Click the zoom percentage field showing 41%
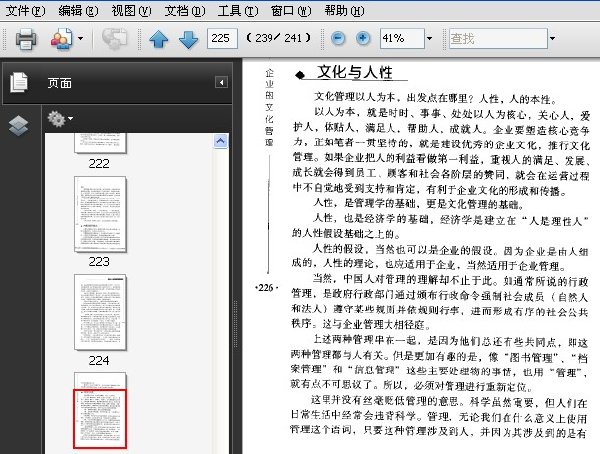This screenshot has height=454, width=600. click(x=402, y=38)
